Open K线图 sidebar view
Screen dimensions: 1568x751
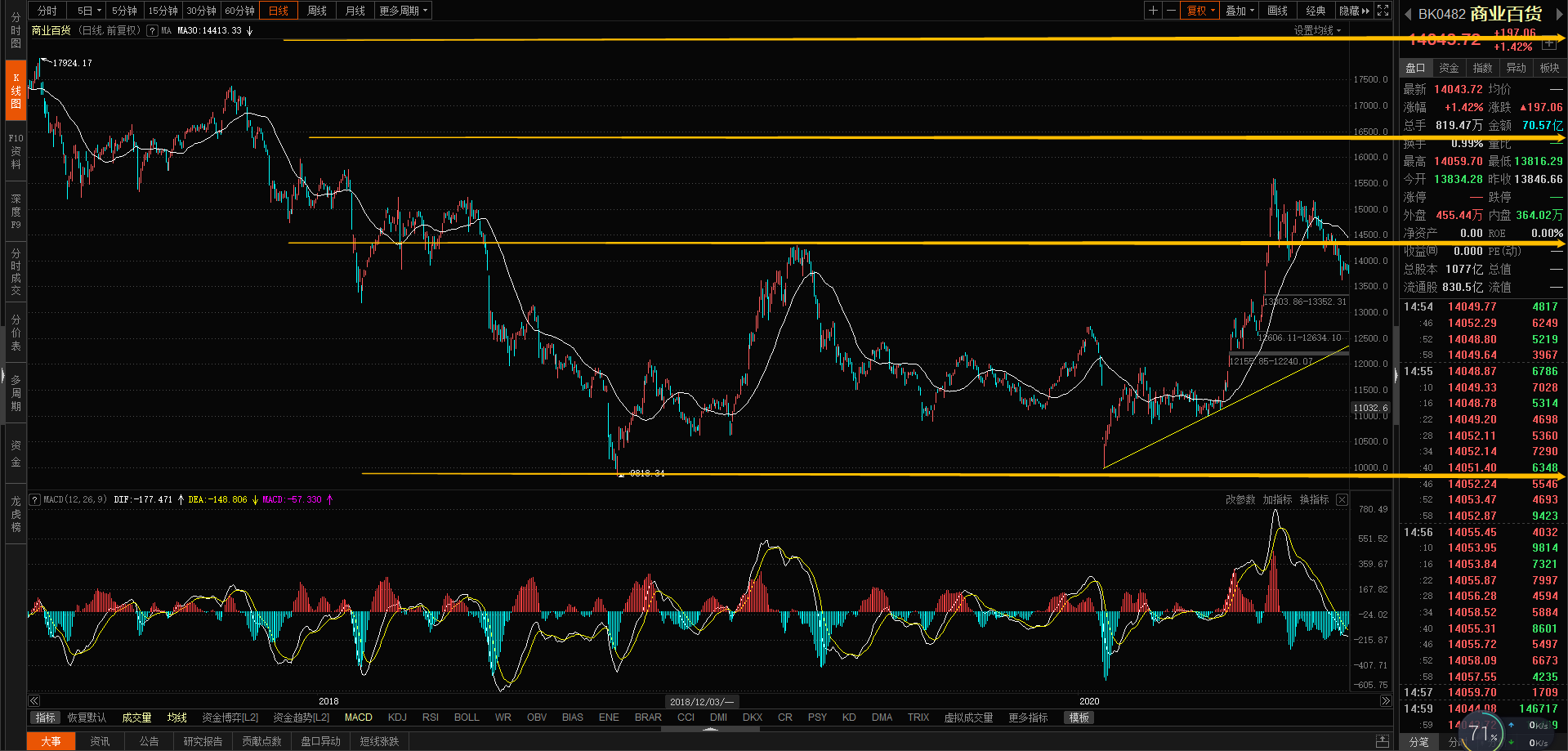[16, 91]
